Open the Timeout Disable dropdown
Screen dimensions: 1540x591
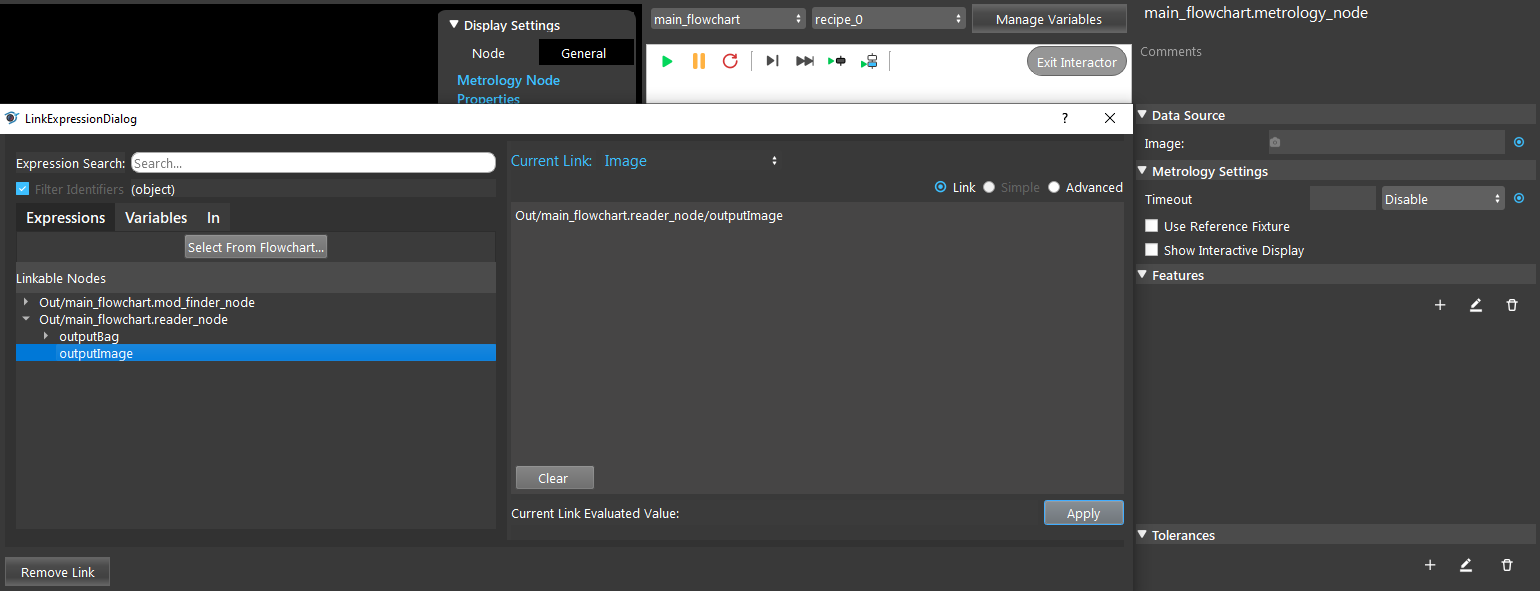(1443, 199)
